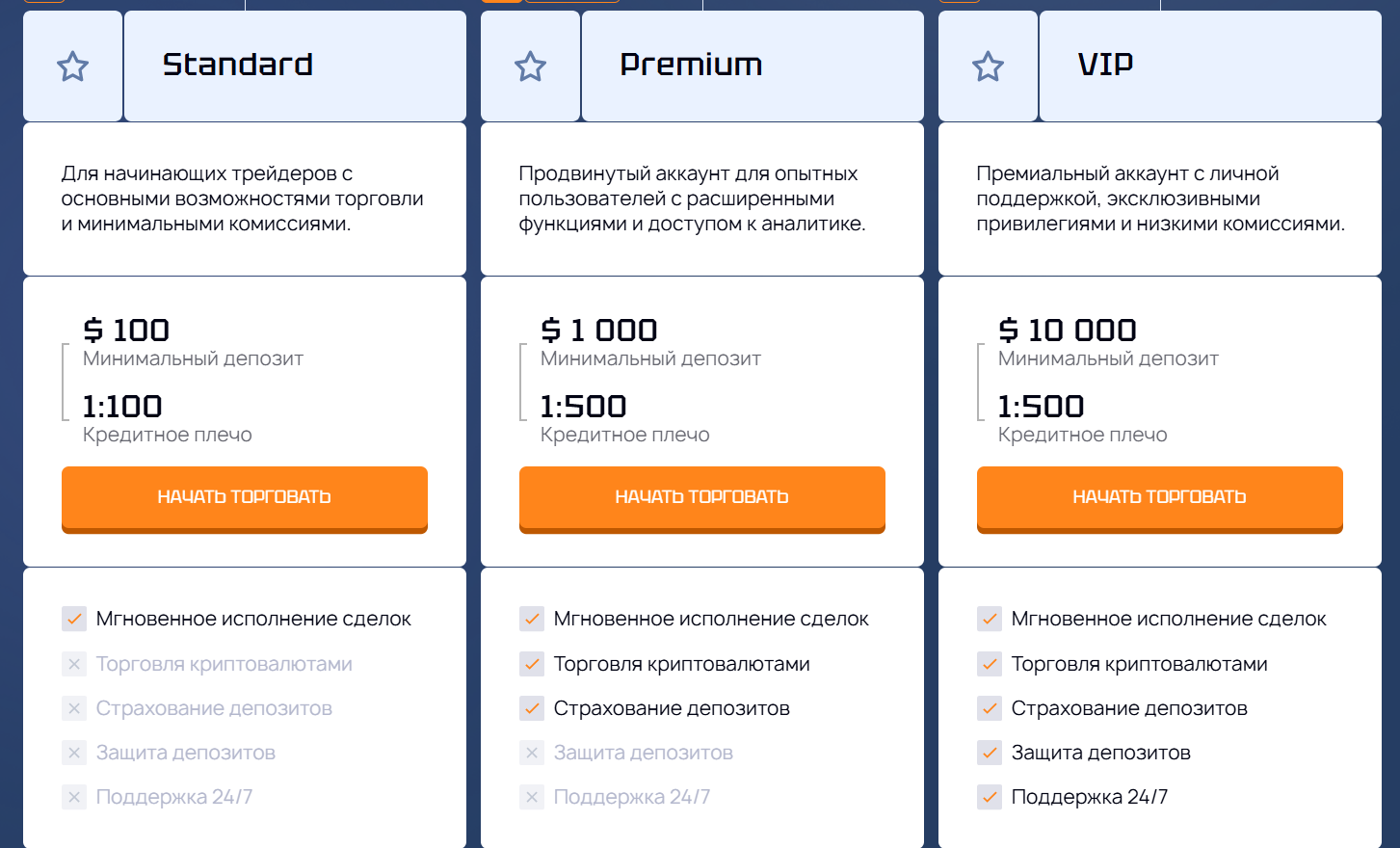
Task: Click the VIP plan title
Action: tap(1105, 65)
